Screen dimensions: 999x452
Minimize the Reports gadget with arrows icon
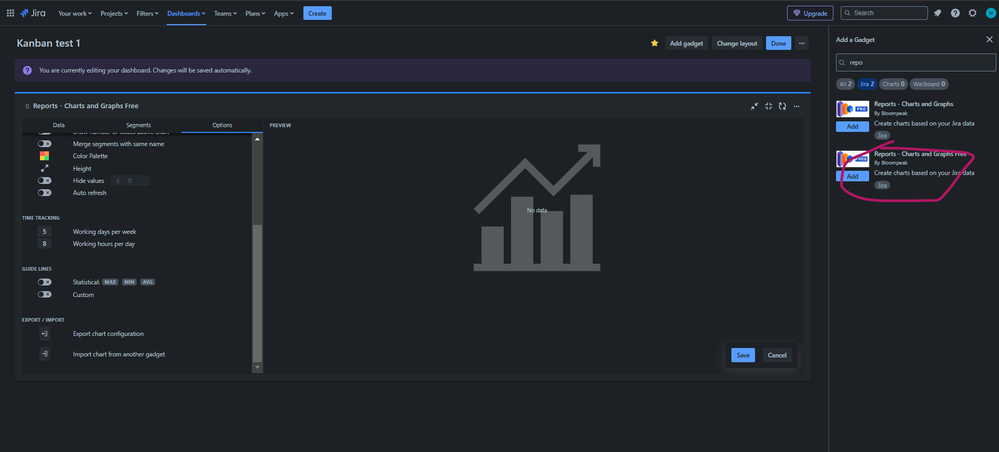(x=754, y=106)
